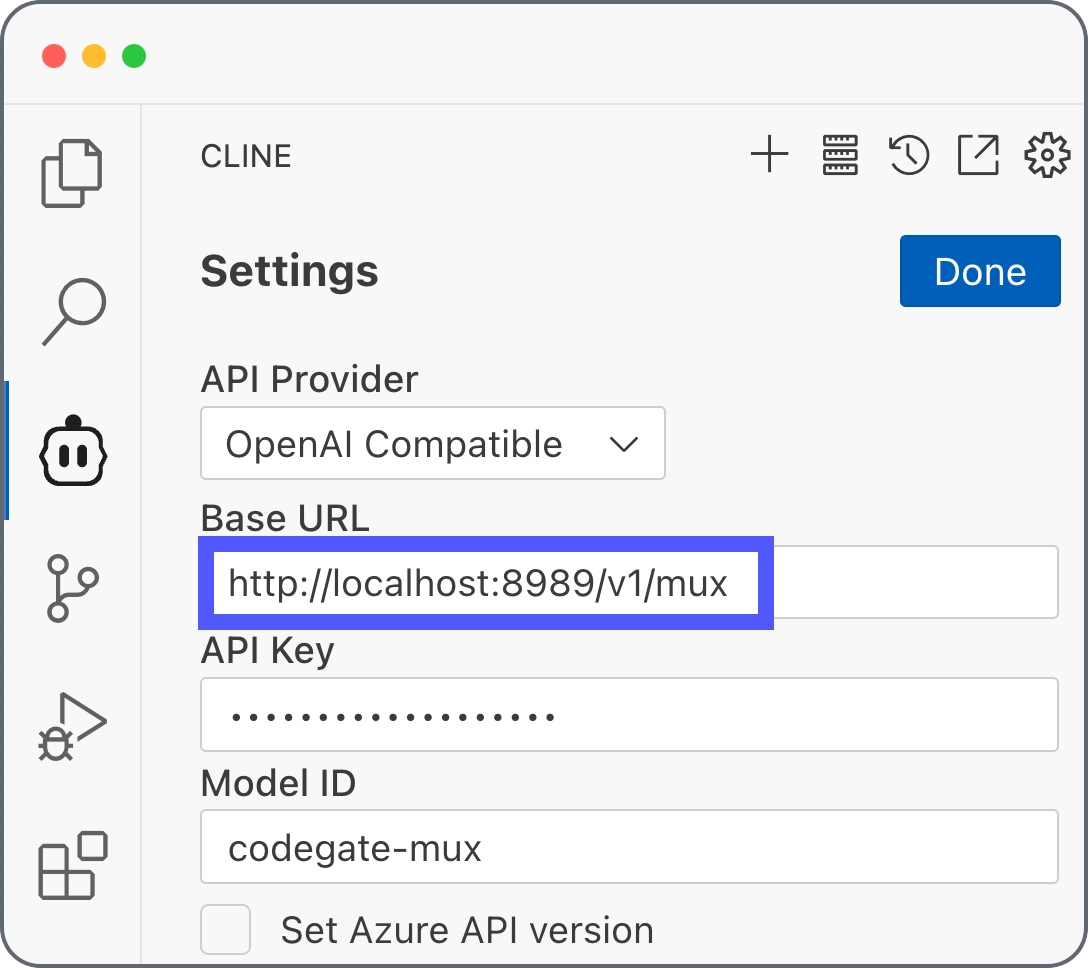Open Run and Debug icon
Screen dimensions: 1088x968
pyautogui.click(x=72, y=727)
